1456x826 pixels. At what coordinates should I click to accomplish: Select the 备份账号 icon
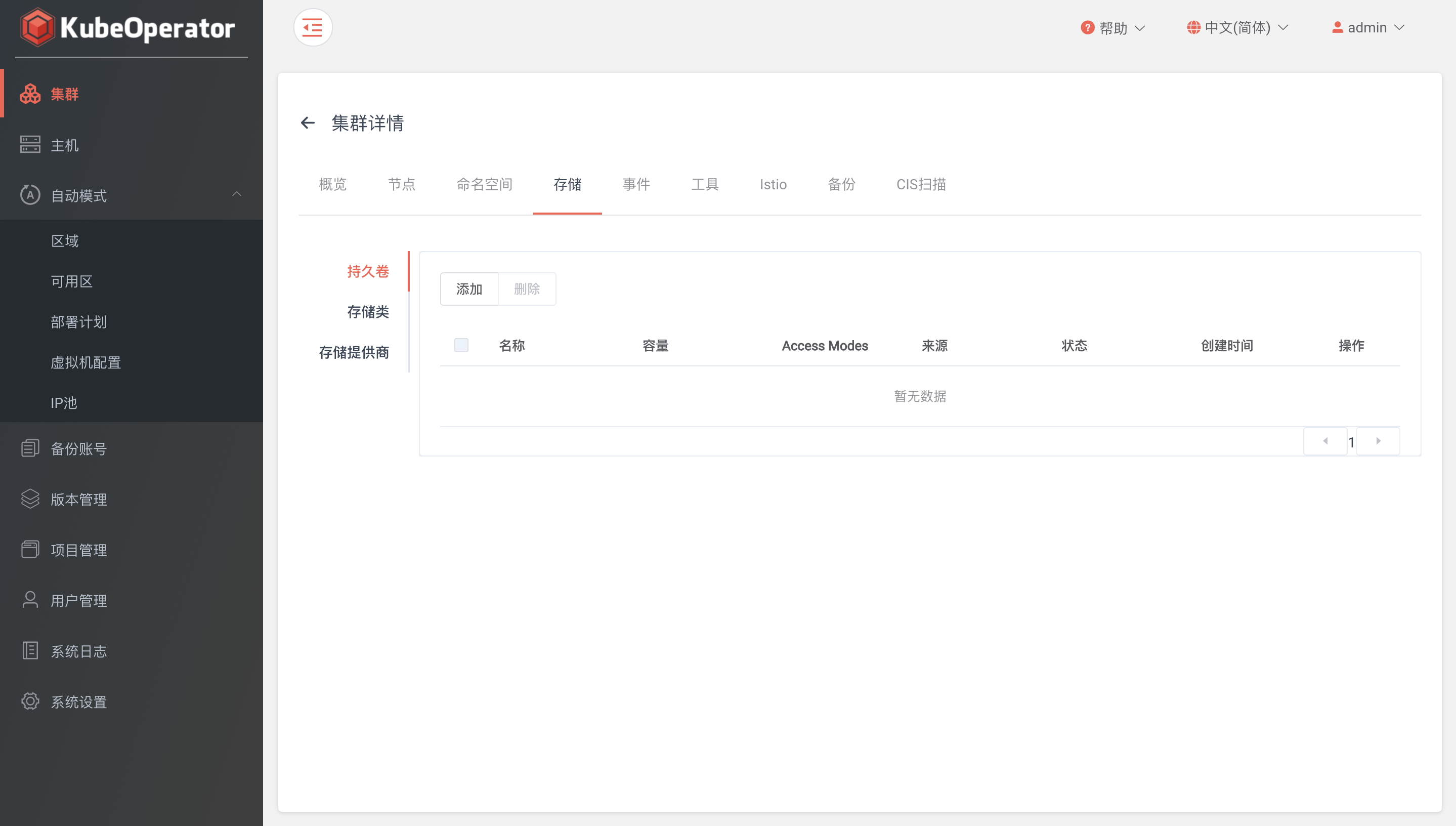click(x=30, y=448)
